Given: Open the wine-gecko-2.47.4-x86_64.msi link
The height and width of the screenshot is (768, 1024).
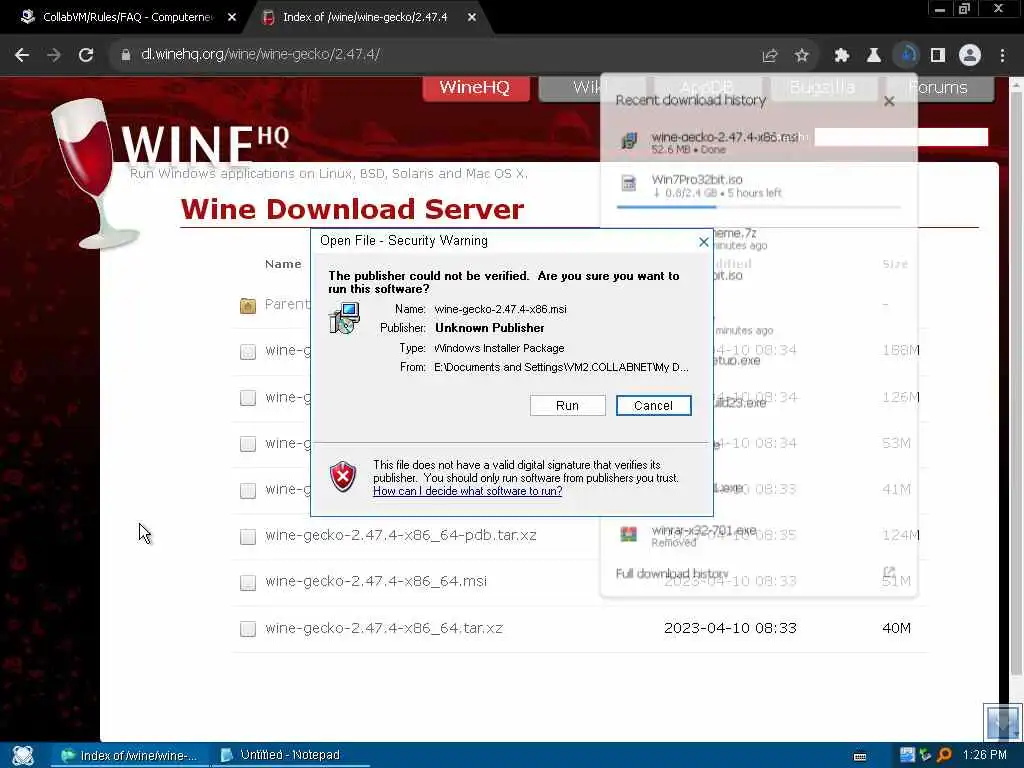Looking at the screenshot, I should [x=376, y=581].
